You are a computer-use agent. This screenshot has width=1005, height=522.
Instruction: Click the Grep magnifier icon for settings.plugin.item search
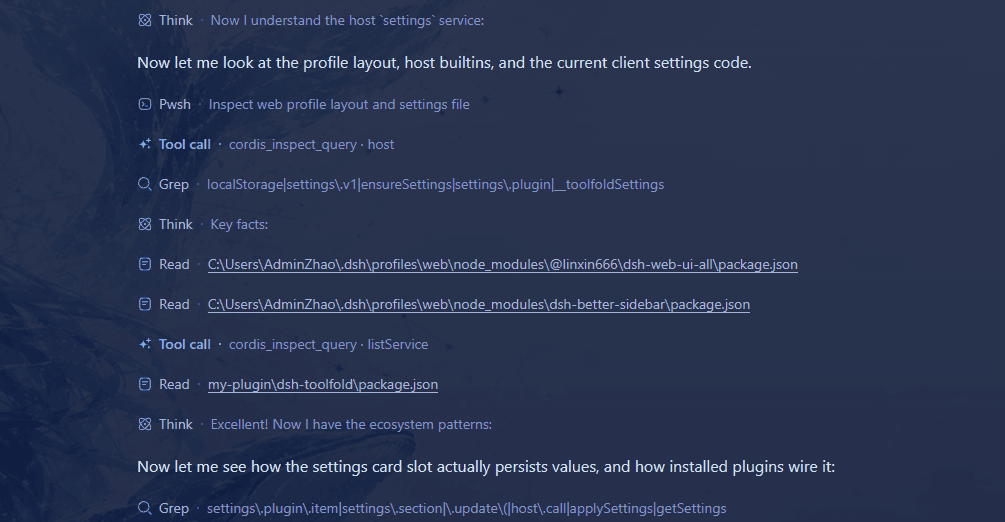[145, 509]
